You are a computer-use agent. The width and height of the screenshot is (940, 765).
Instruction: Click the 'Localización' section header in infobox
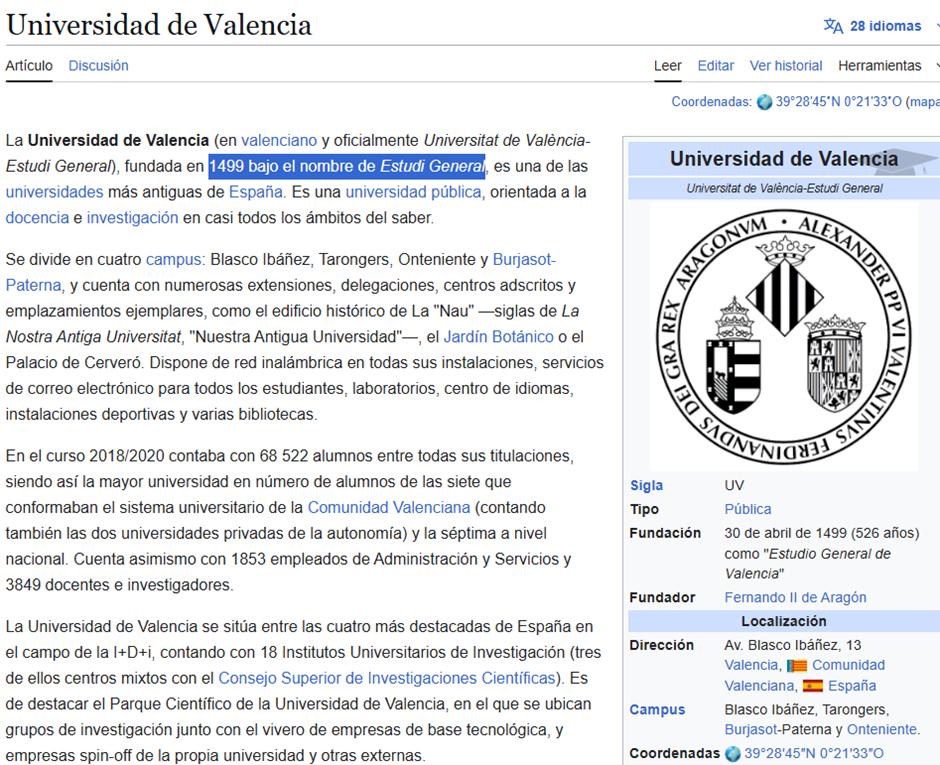point(784,622)
